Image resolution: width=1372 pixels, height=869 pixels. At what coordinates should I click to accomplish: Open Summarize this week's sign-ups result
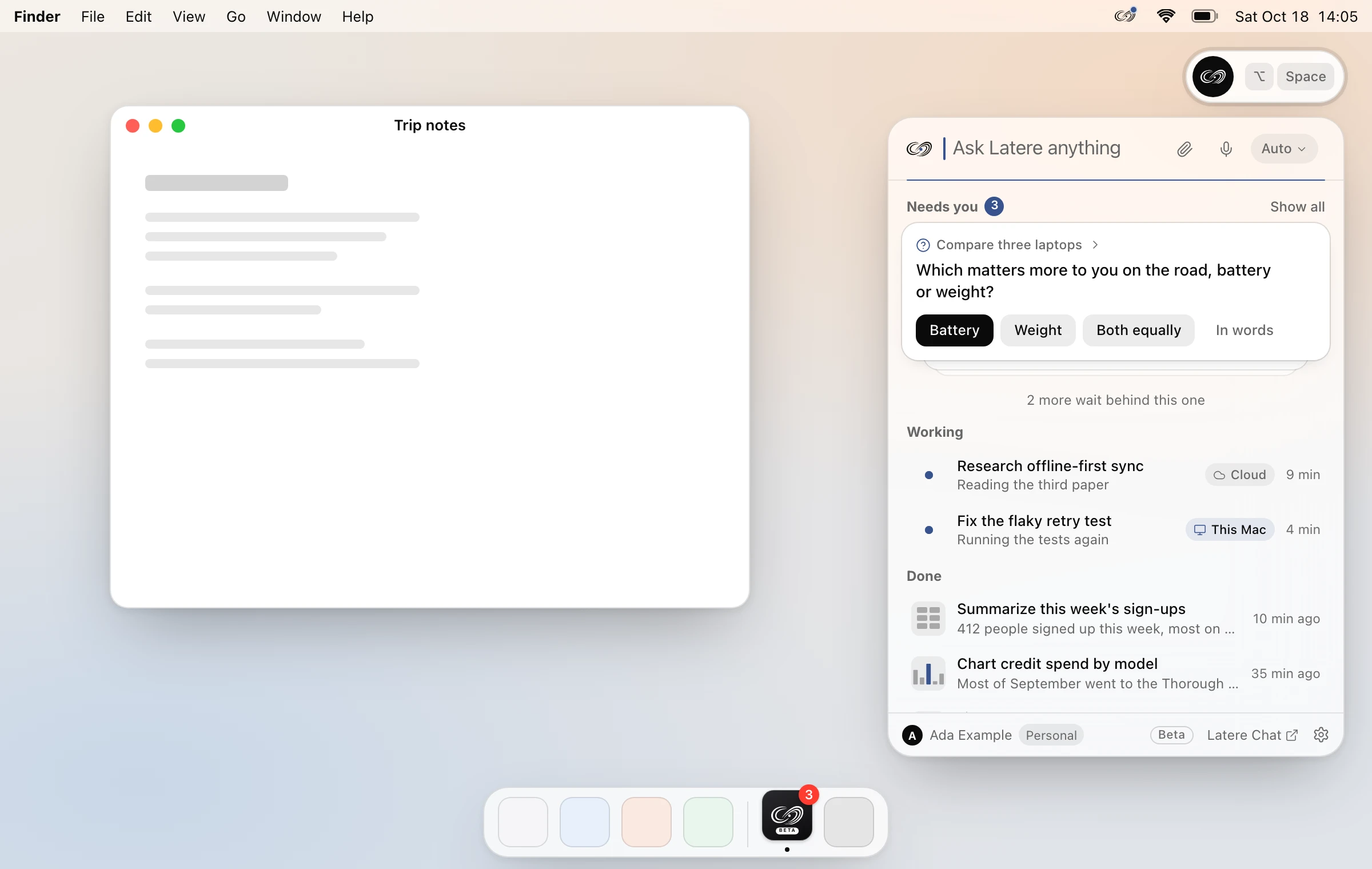pos(1115,618)
